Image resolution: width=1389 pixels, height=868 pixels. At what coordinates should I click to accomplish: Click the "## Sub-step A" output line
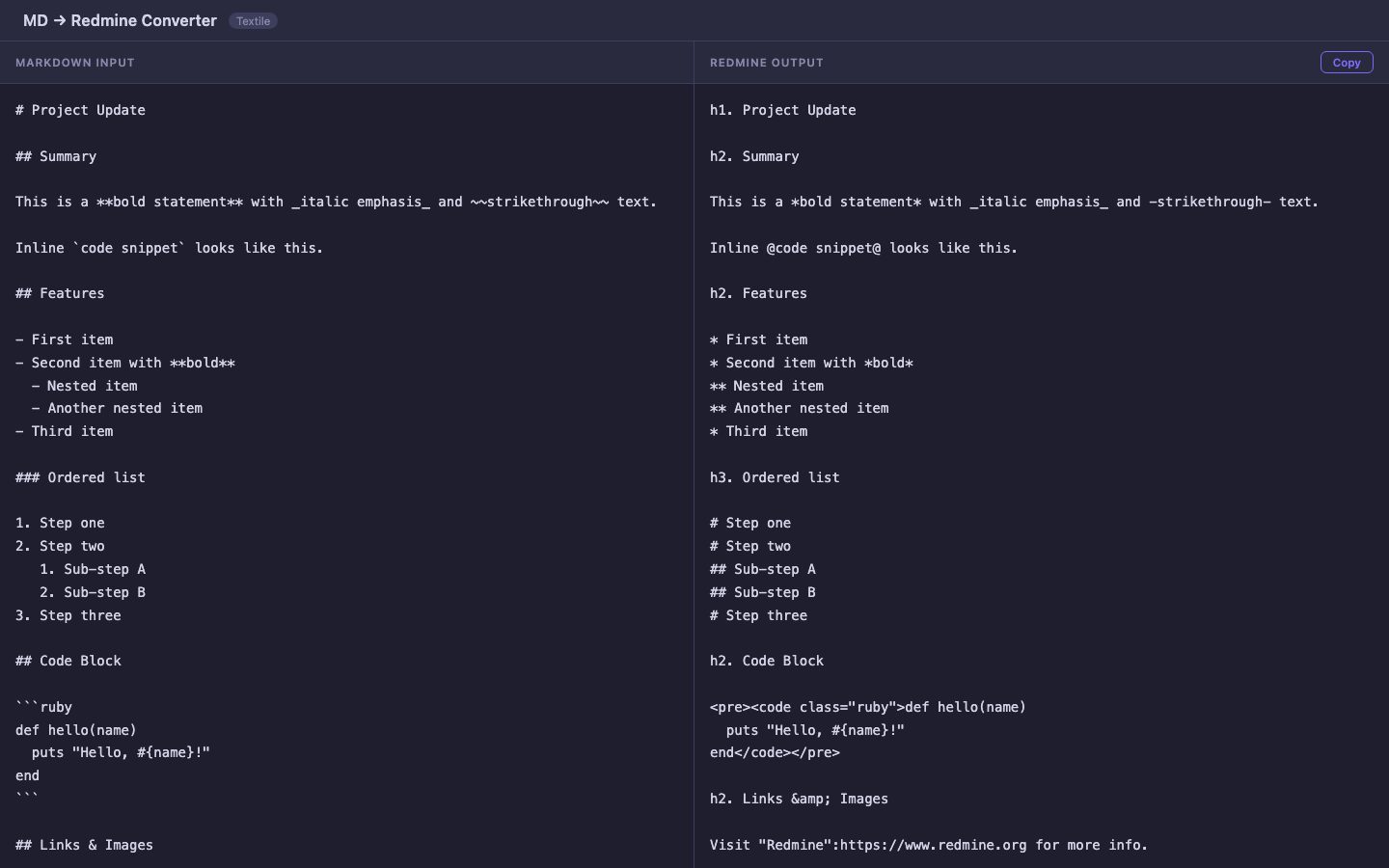point(763,569)
